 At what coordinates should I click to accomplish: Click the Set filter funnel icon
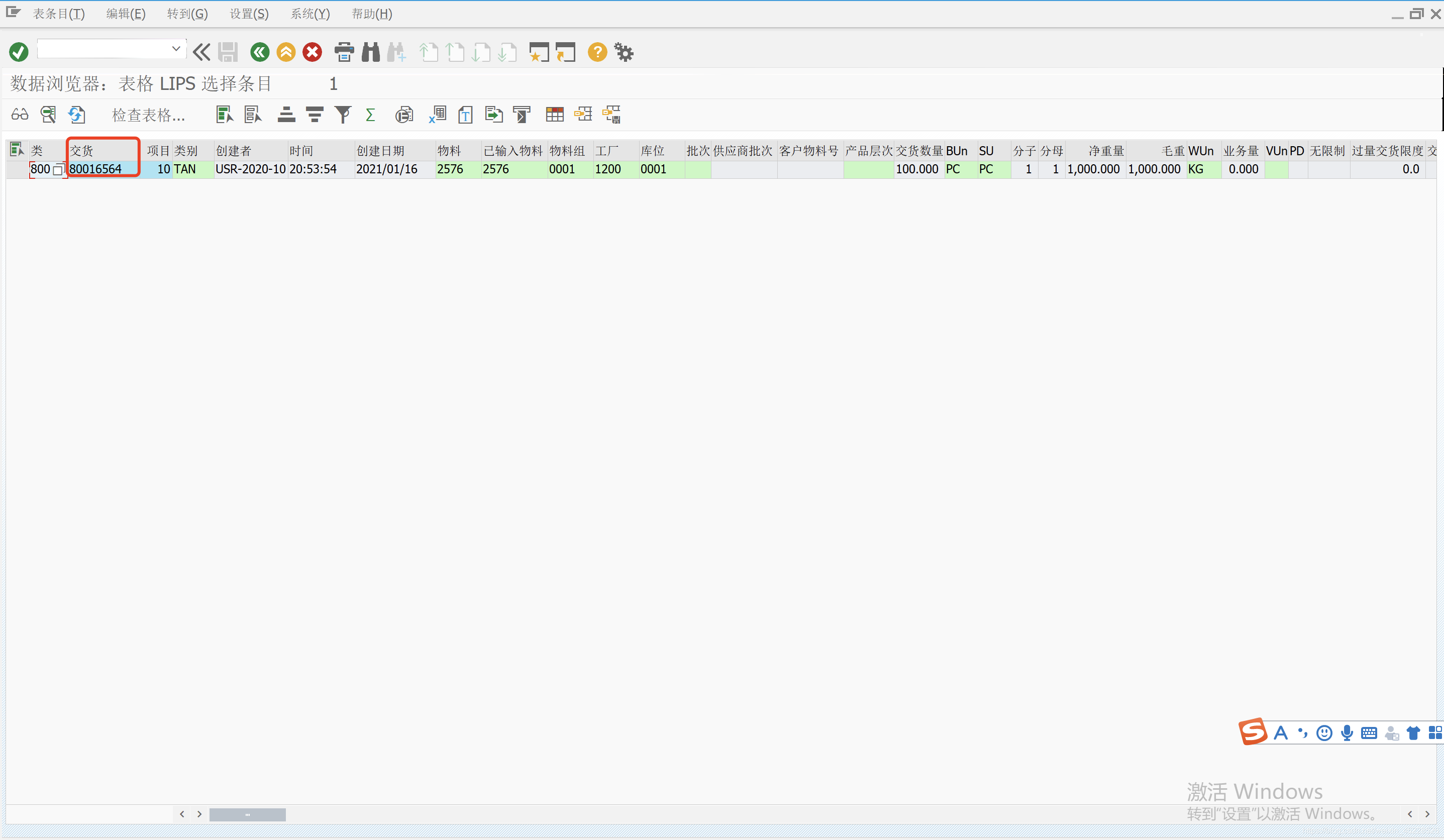[343, 115]
